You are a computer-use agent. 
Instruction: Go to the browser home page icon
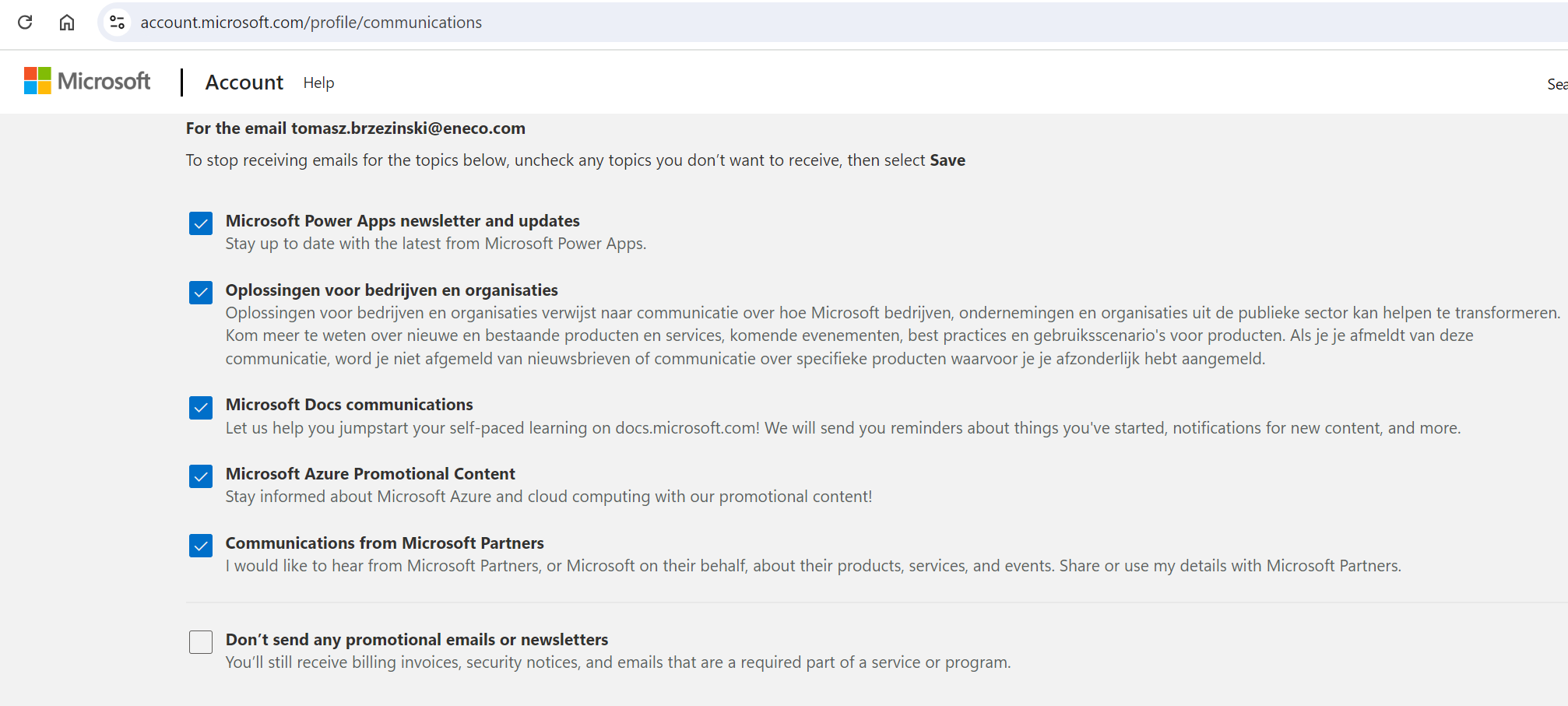(x=67, y=22)
